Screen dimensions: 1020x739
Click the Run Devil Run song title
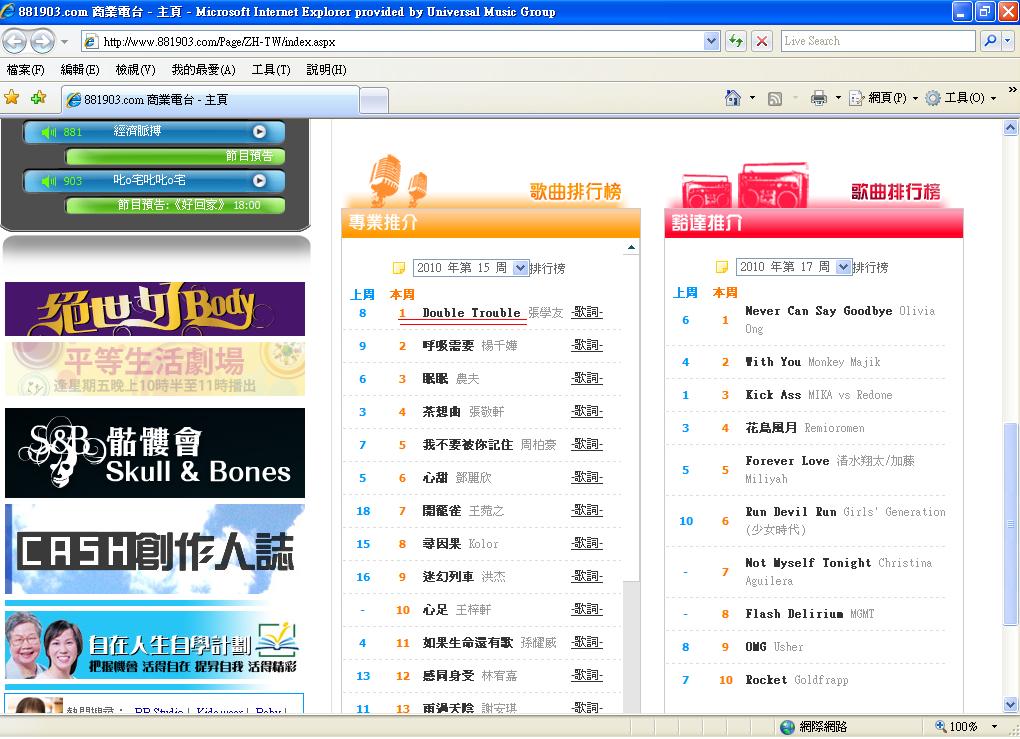pos(790,512)
